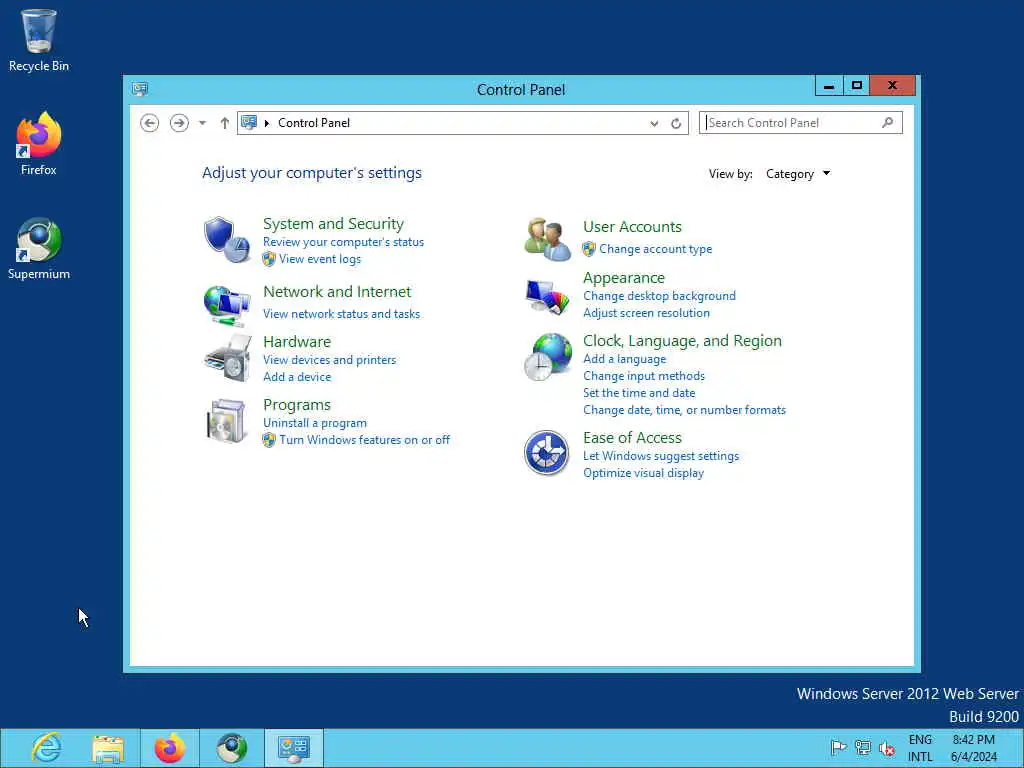Open the System and Security shield icon

pyautogui.click(x=227, y=239)
